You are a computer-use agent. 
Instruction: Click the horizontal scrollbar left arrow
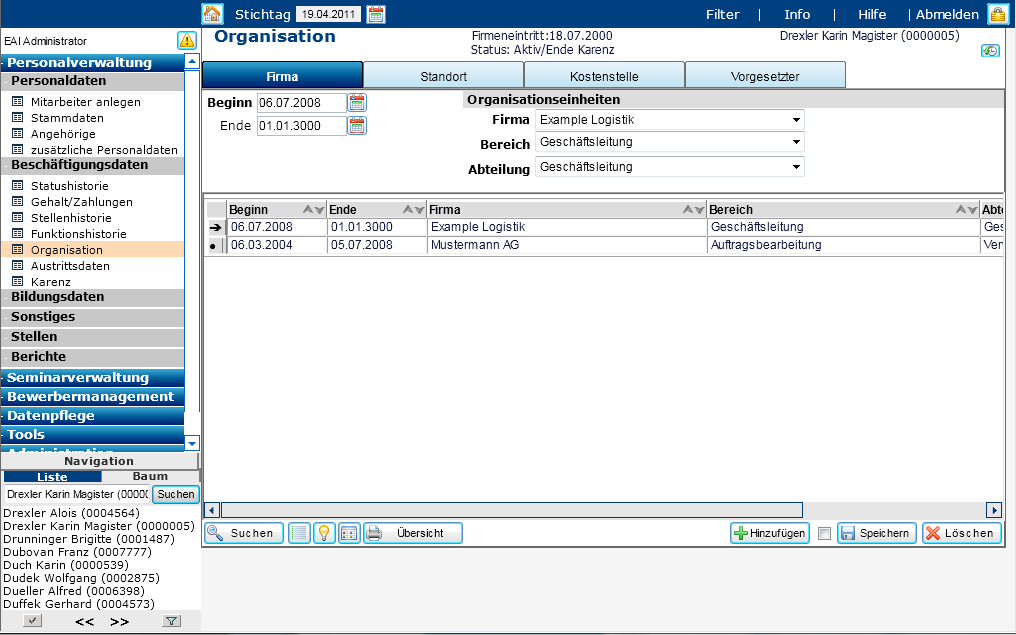point(212,510)
